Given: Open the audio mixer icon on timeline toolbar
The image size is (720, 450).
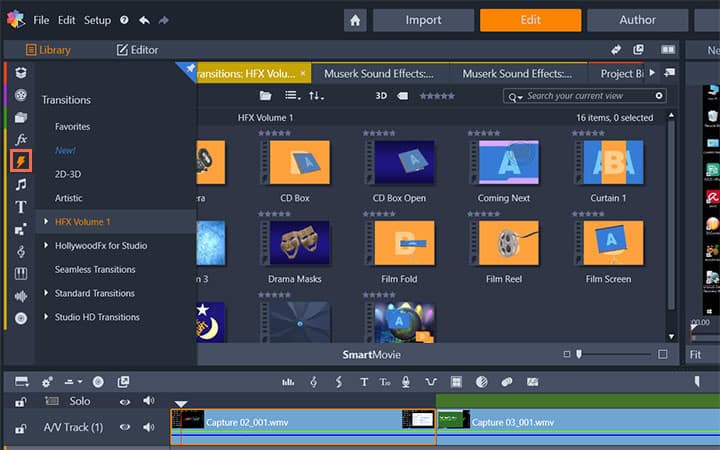Looking at the screenshot, I should (288, 382).
